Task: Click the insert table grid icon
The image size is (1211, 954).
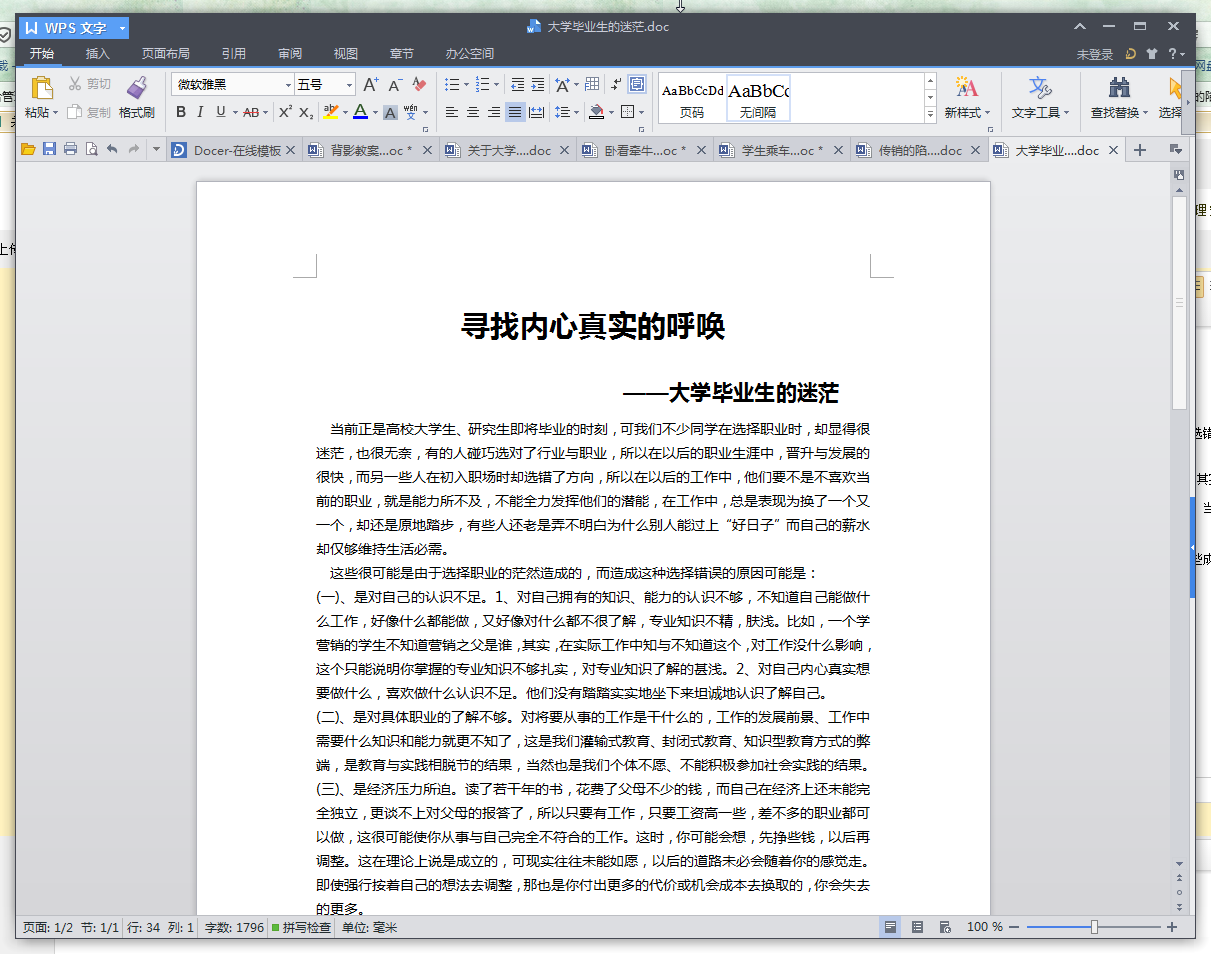Action: [x=592, y=85]
